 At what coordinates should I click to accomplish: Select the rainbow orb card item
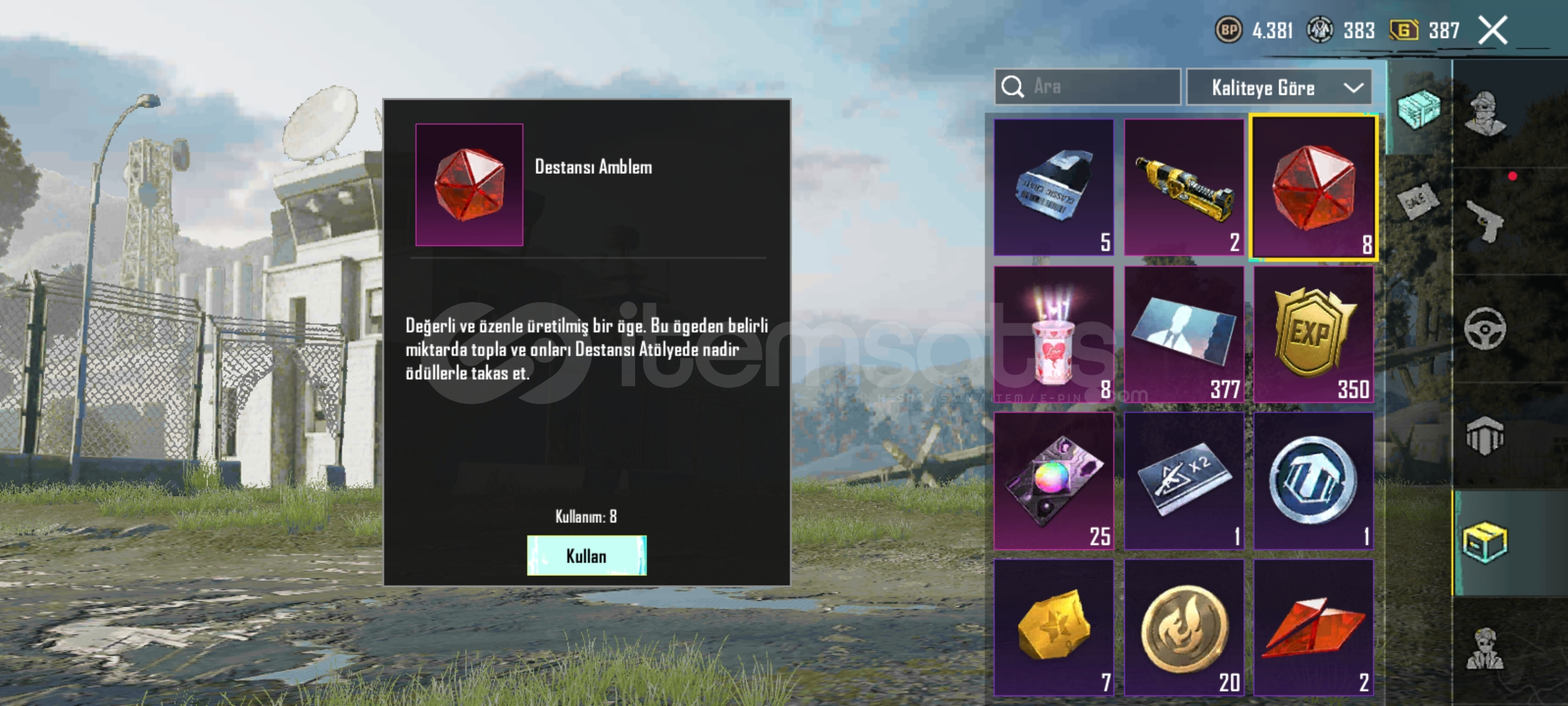(1054, 481)
